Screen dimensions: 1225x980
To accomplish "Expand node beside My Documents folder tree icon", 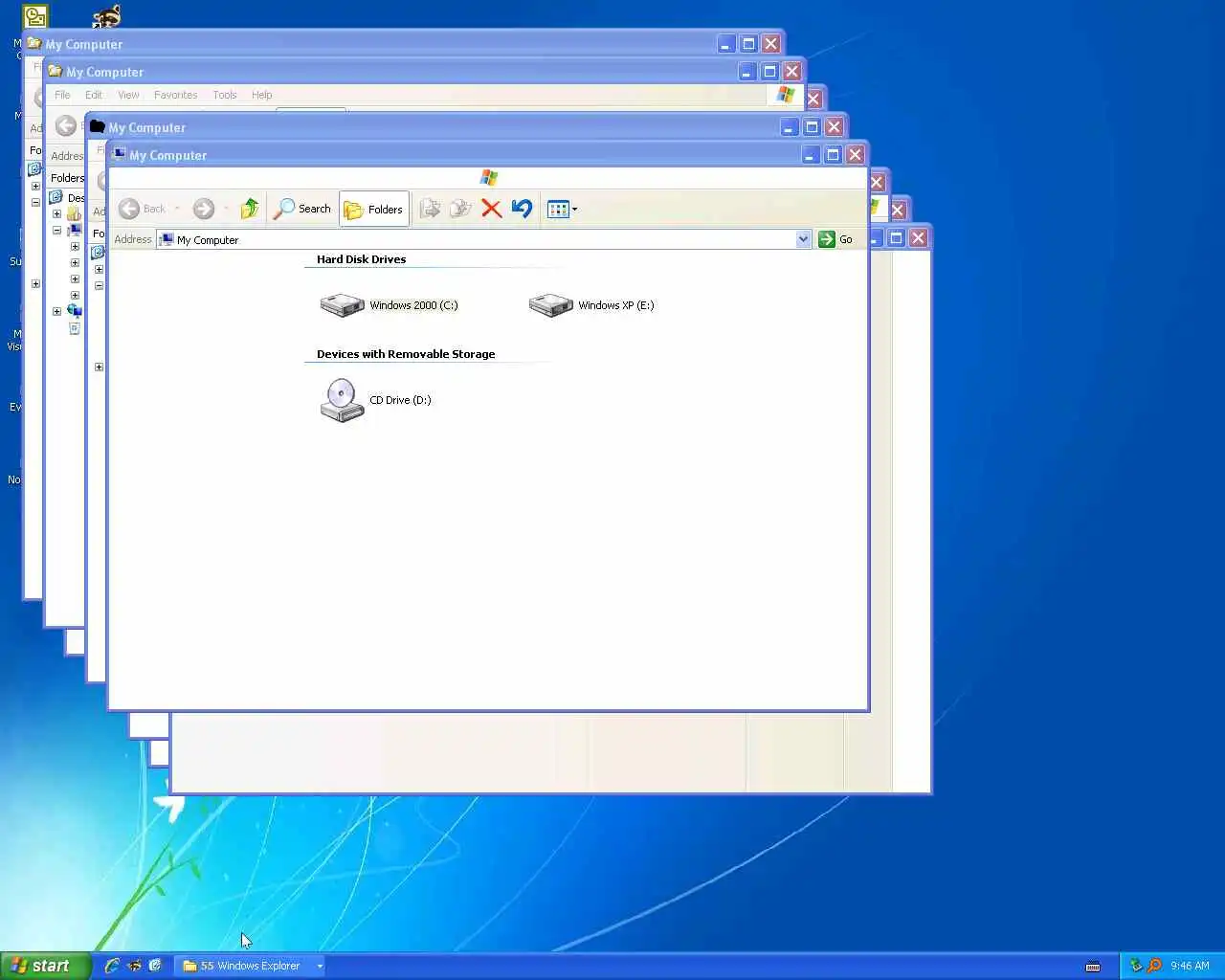I will [56, 214].
